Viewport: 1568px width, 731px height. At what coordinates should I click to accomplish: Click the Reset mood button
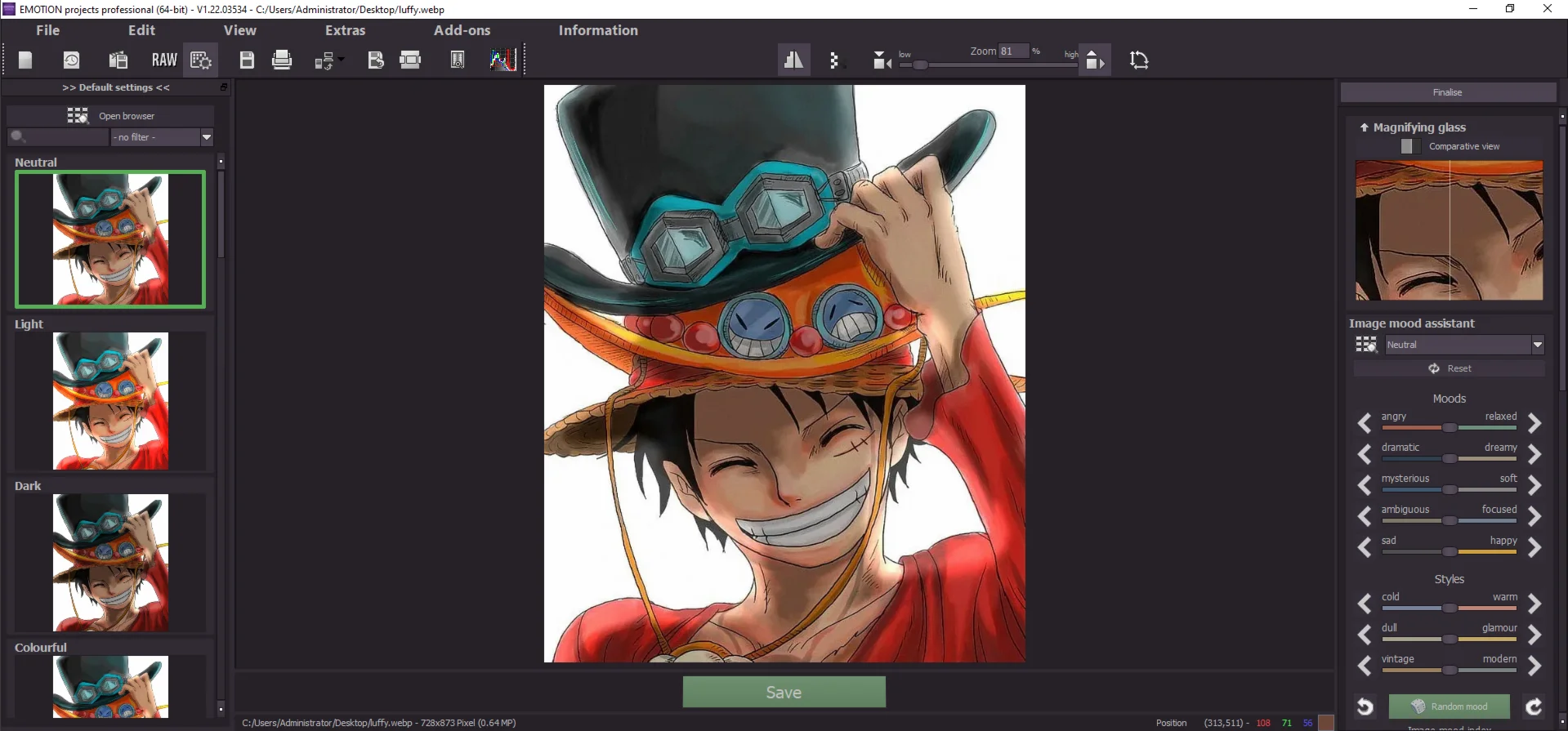click(1450, 368)
